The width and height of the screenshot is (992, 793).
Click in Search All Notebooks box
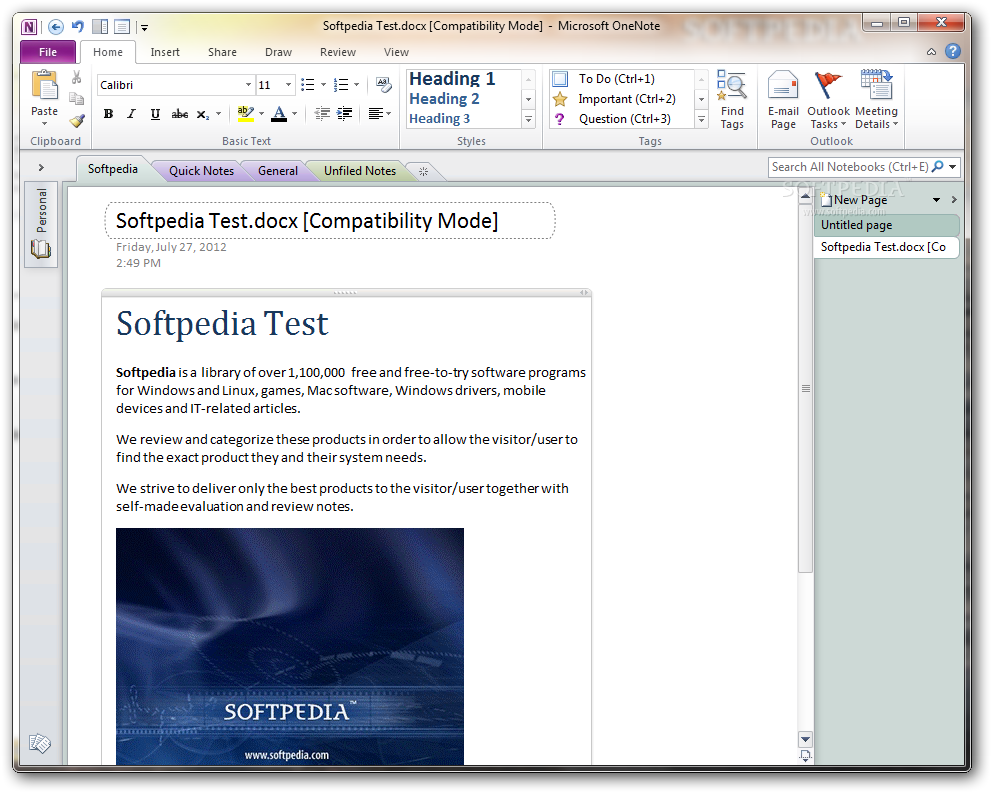tap(850, 167)
